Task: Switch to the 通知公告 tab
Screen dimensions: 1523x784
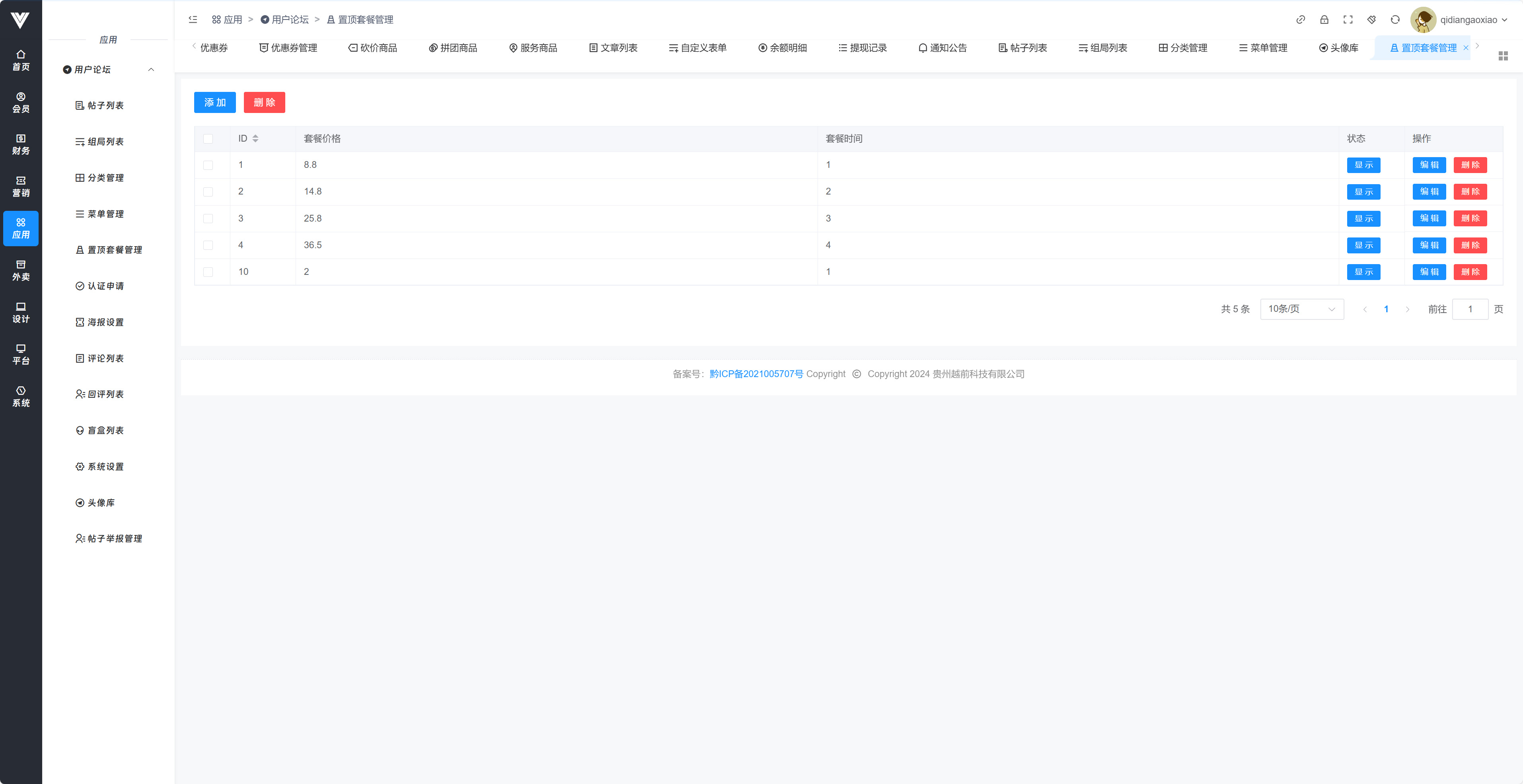Action: [943, 48]
